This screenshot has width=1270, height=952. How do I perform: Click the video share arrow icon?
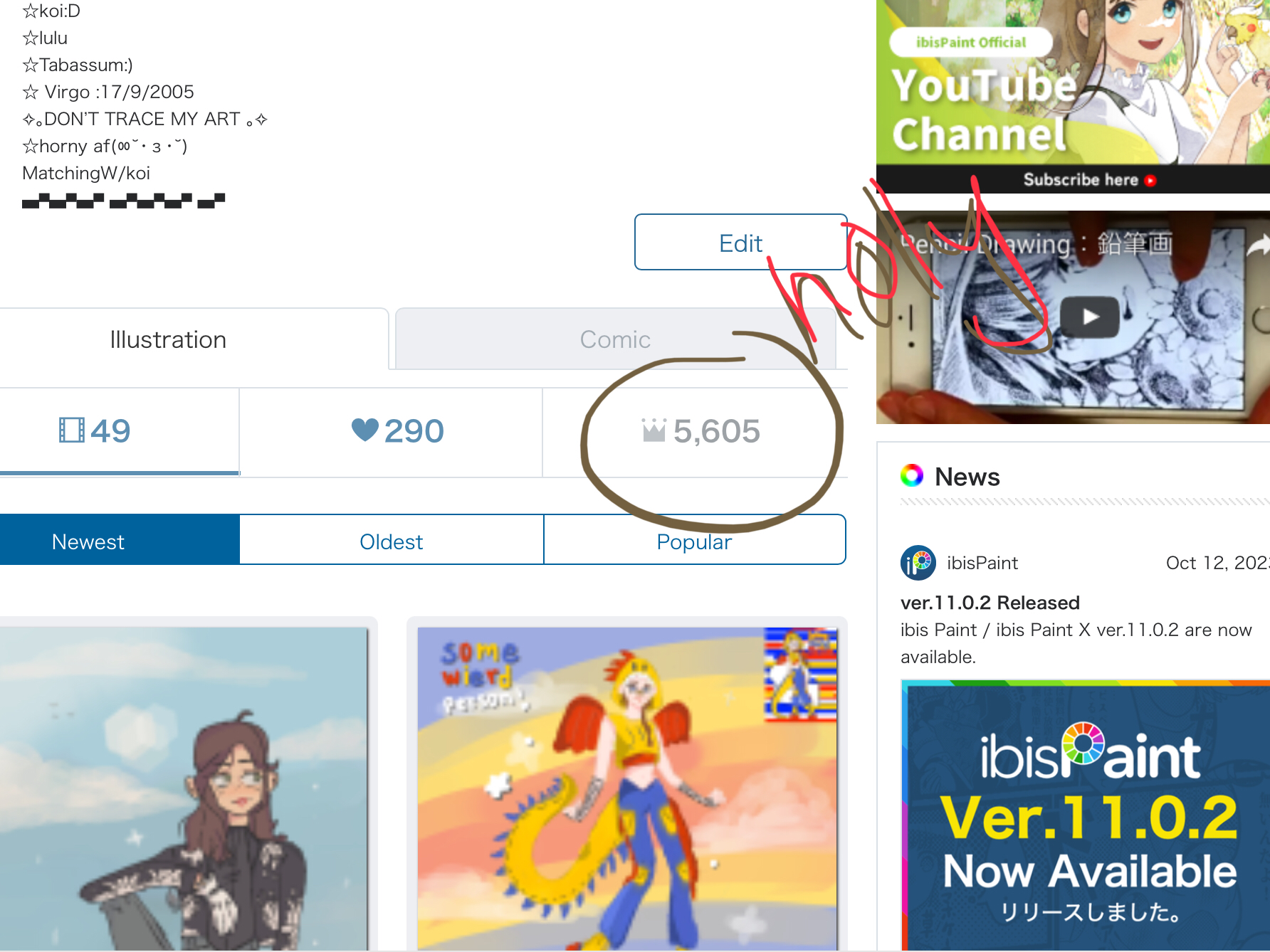1259,245
